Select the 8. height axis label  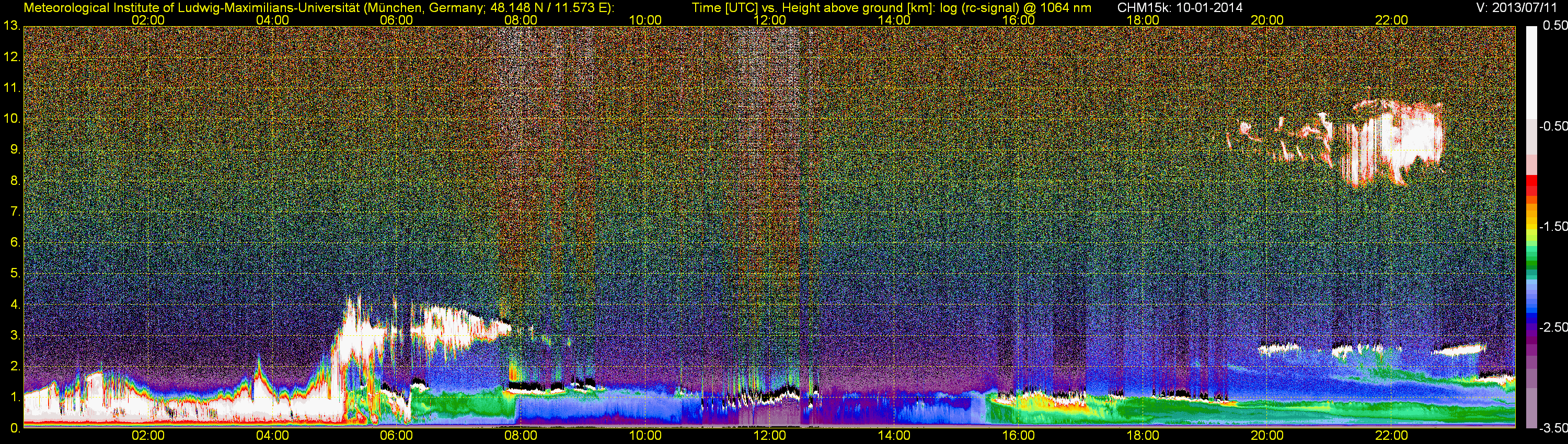tap(15, 181)
